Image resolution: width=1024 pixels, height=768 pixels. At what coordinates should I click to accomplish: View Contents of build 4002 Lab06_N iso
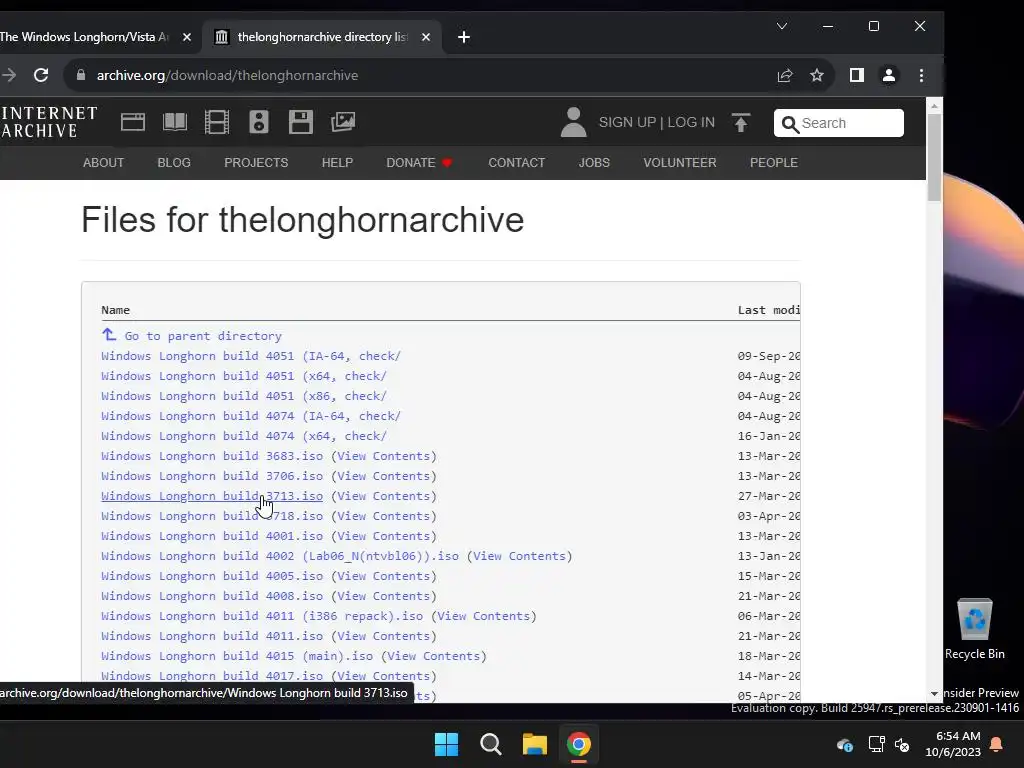pos(519,556)
